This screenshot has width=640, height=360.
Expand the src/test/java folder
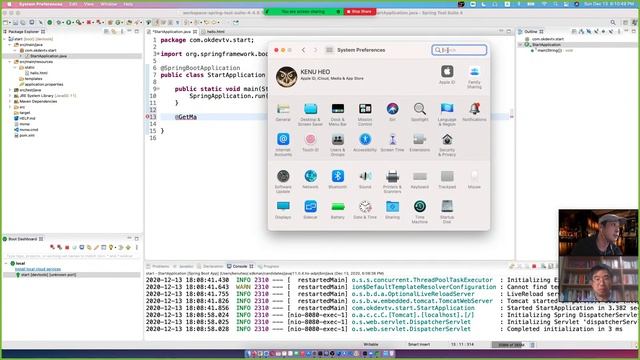pos(10,90)
